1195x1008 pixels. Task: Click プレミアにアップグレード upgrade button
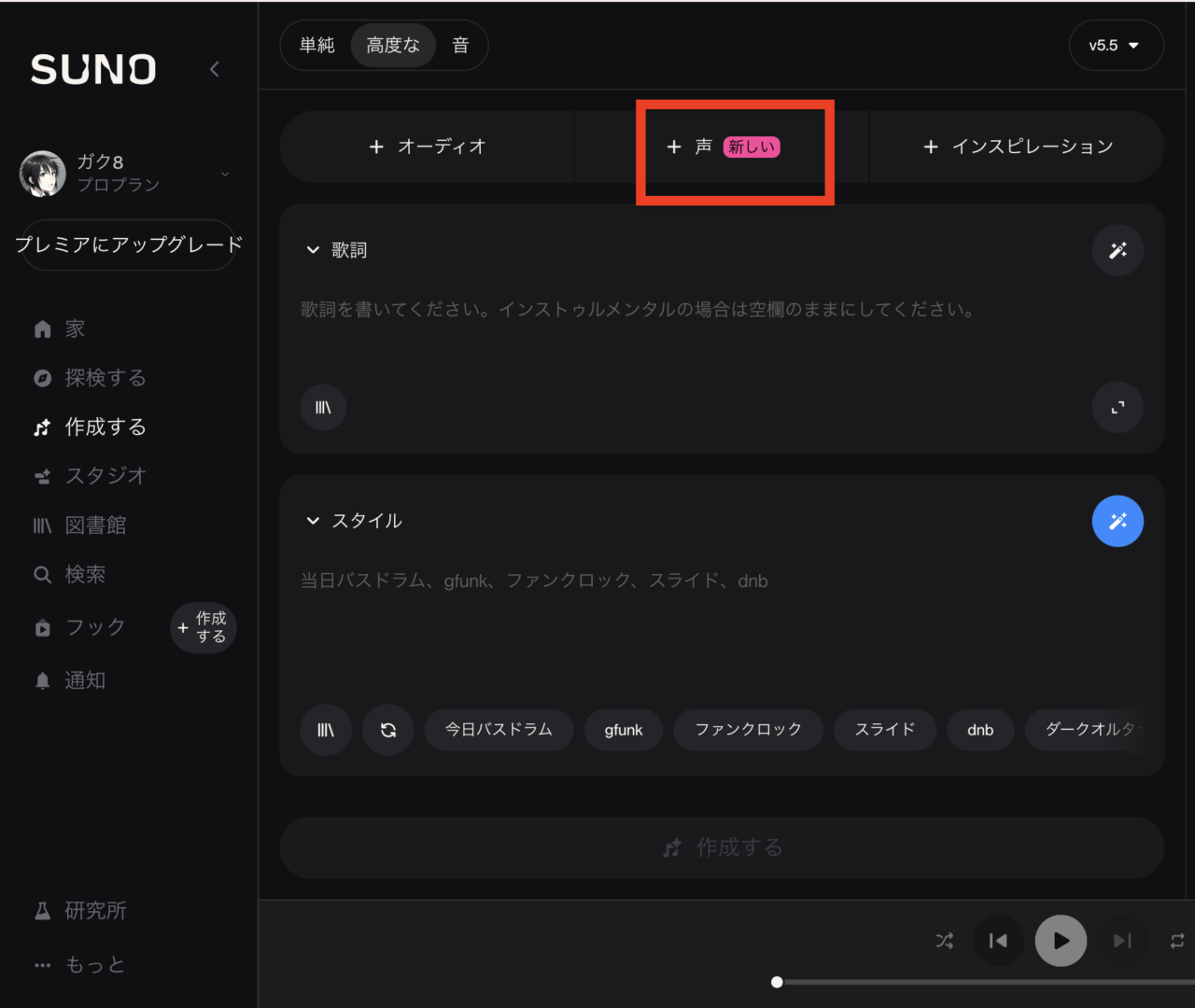pos(128,245)
